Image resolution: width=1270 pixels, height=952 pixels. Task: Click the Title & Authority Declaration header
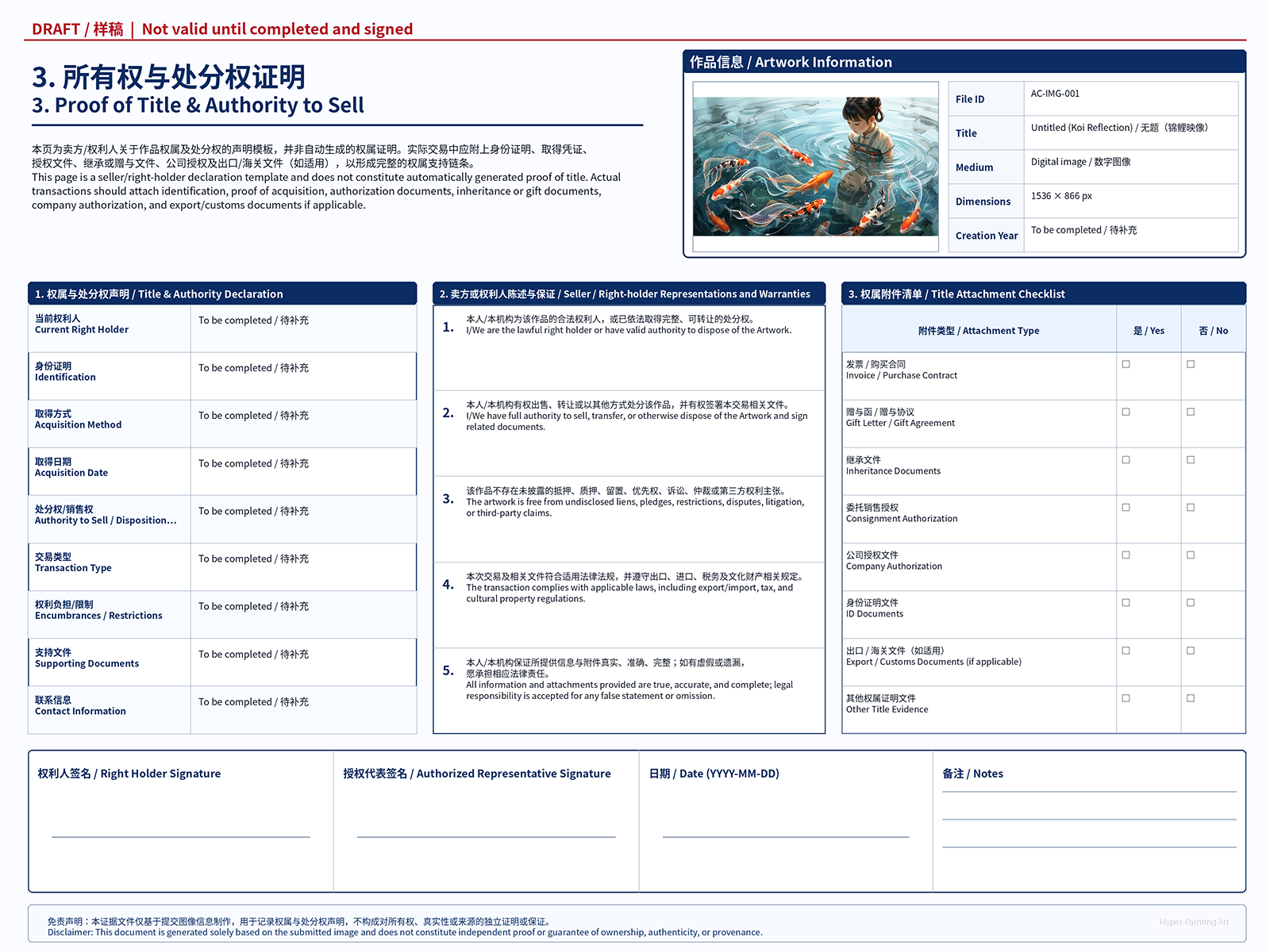222,294
